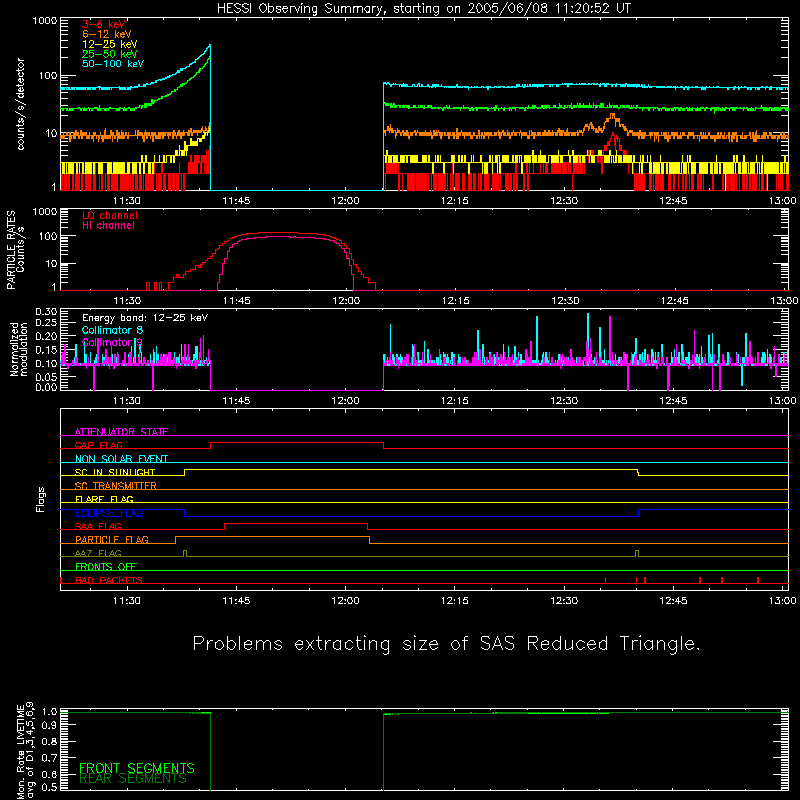Select the yellow 12-25 keV legend label

pyautogui.click(x=110, y=44)
